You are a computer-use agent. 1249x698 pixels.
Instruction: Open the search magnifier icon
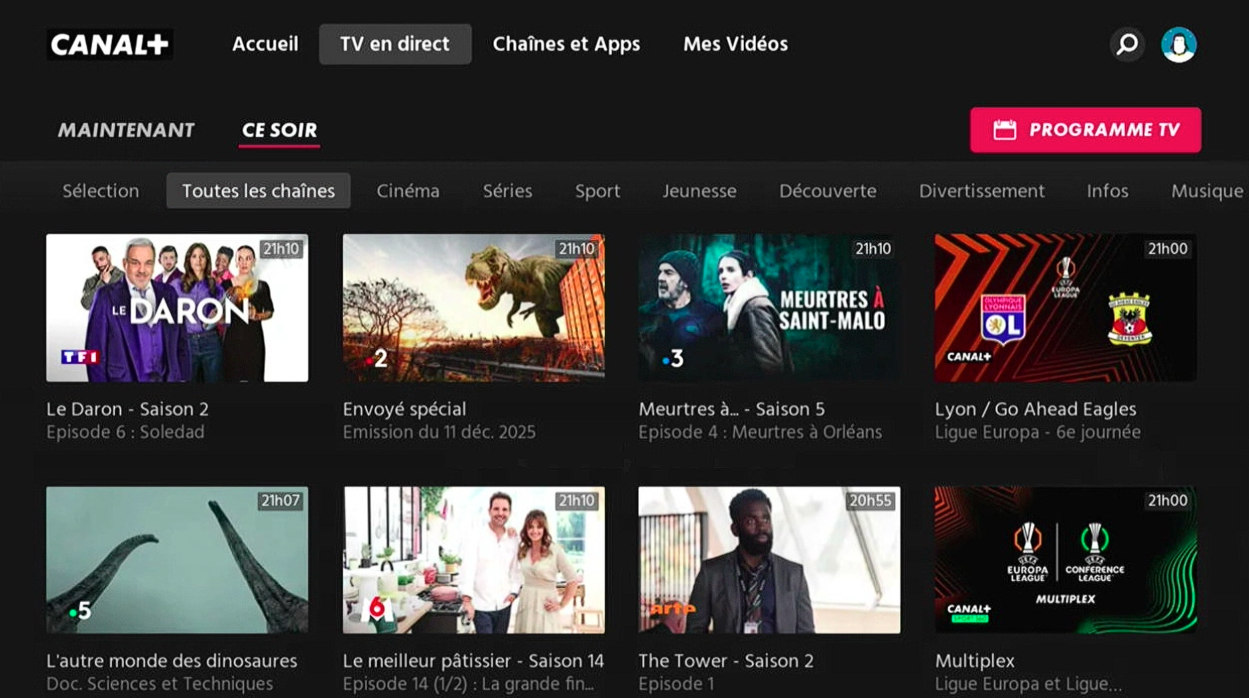point(1127,45)
